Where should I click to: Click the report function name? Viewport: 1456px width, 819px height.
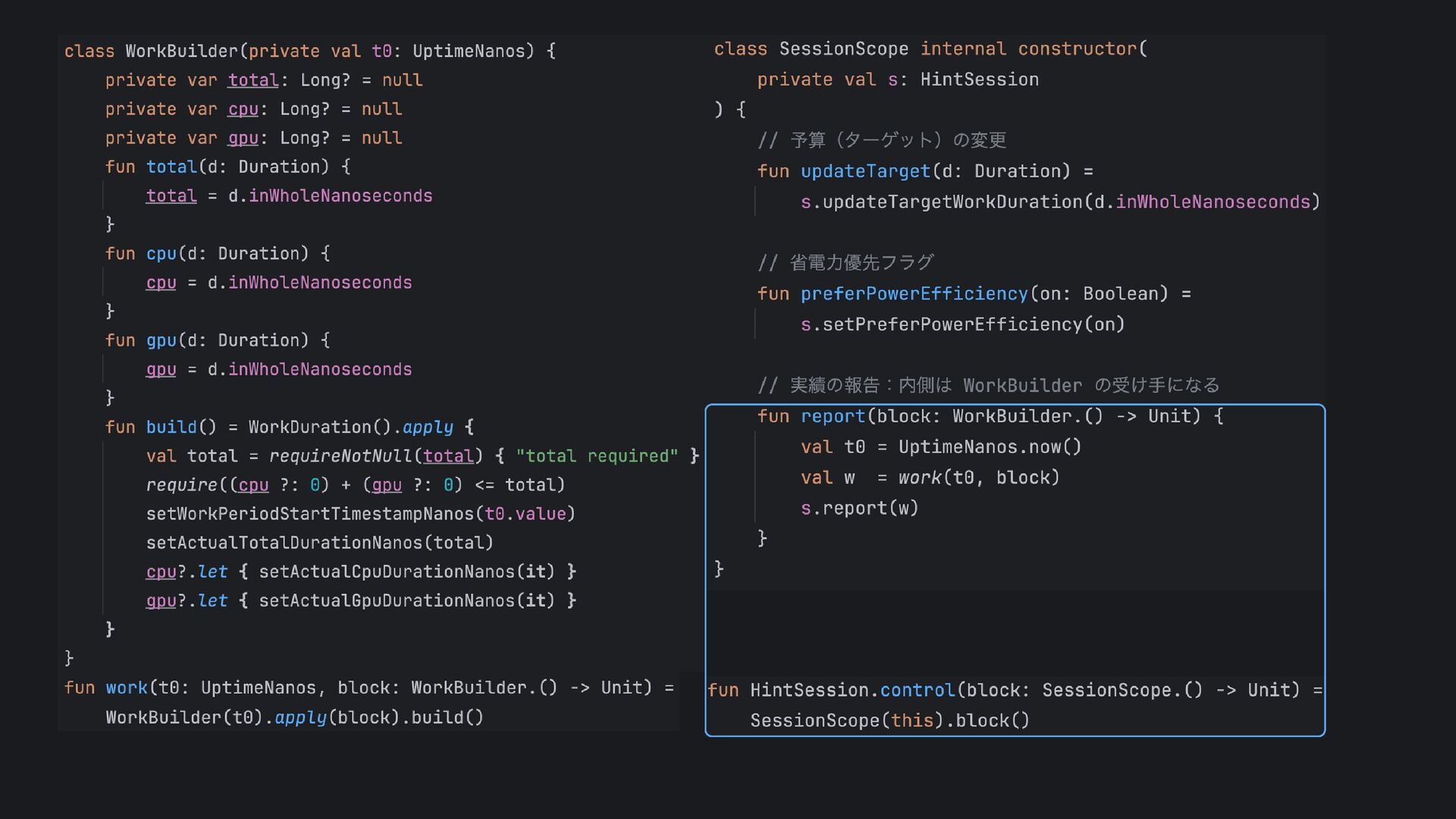click(833, 416)
